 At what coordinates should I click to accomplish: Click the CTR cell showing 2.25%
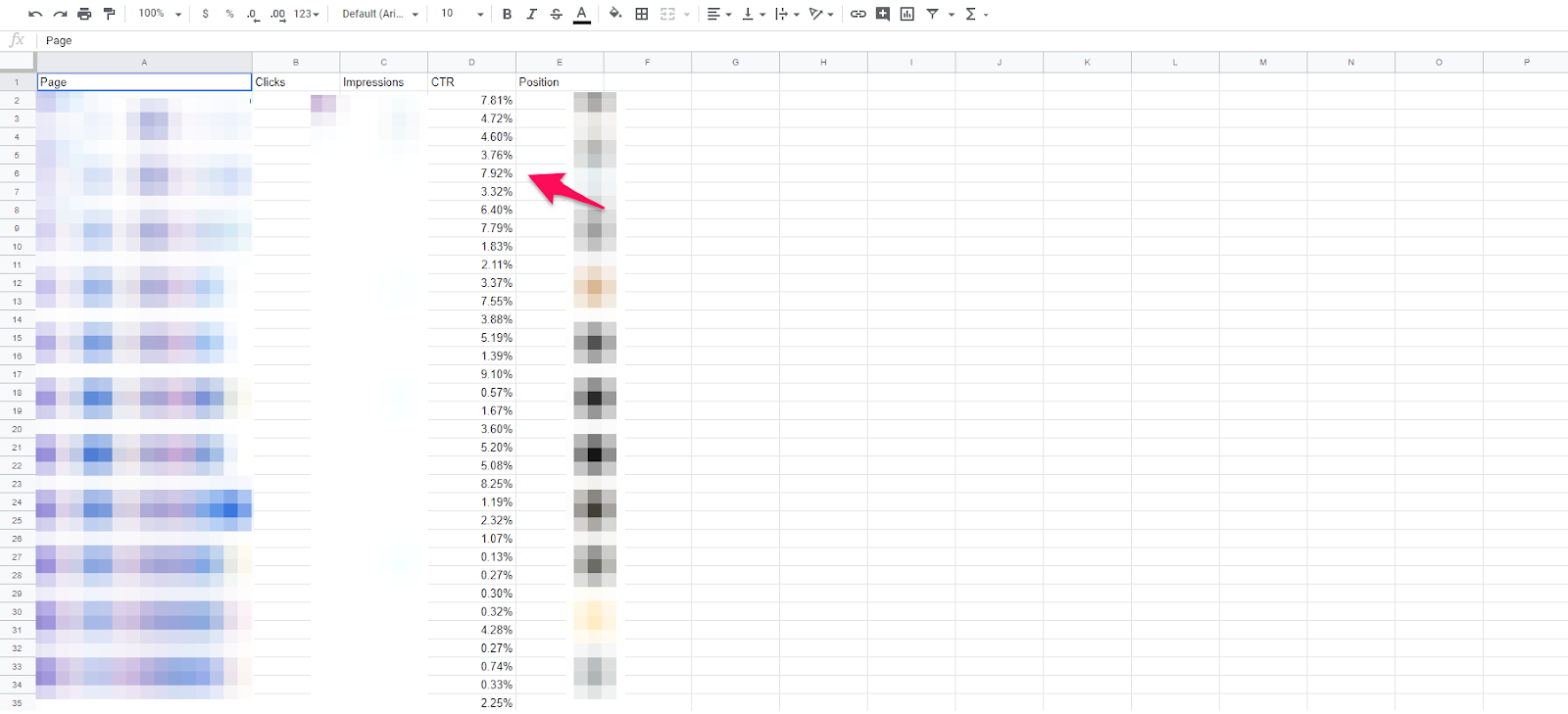point(472,703)
